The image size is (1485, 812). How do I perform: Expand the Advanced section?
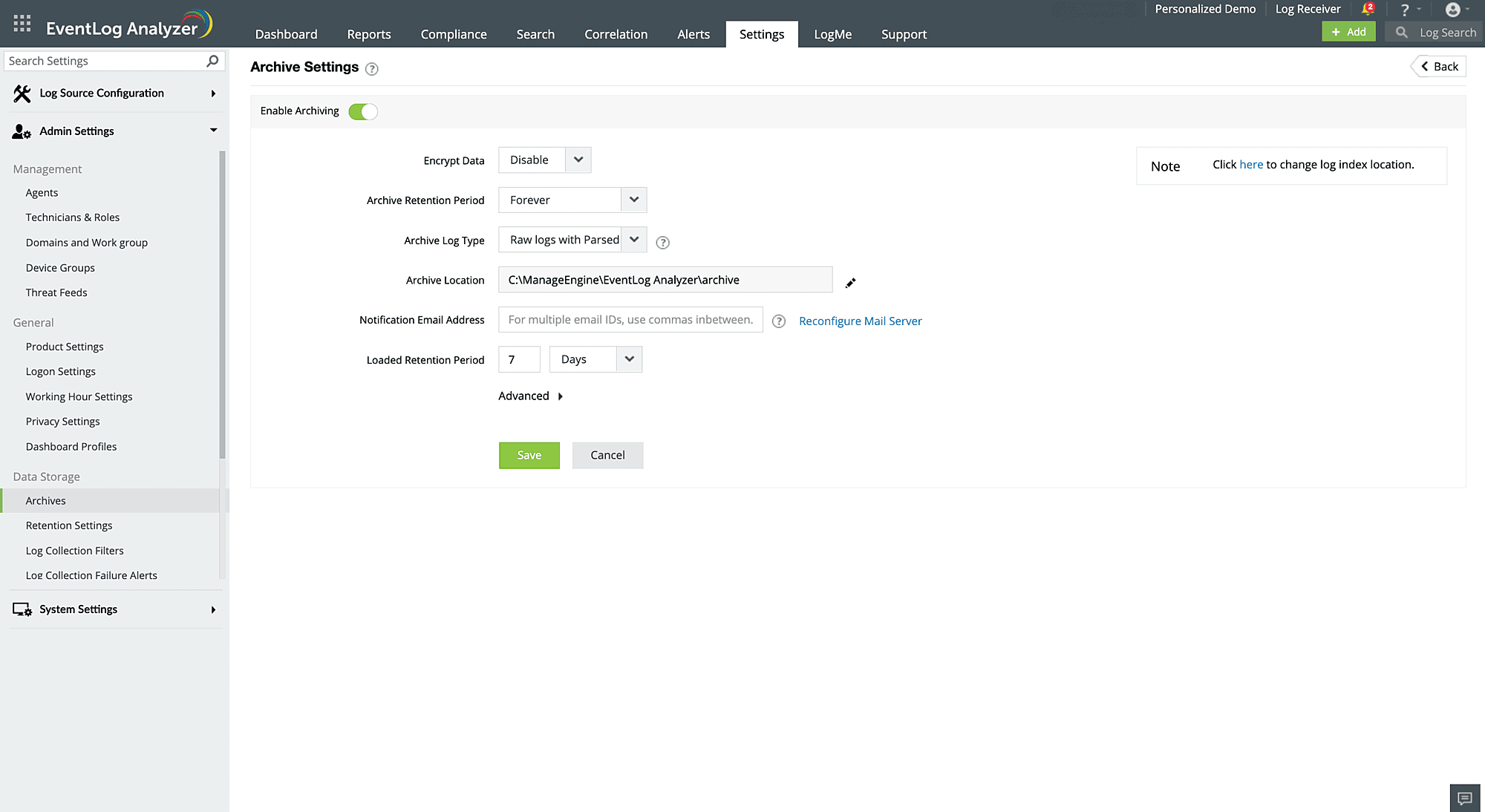[531, 395]
